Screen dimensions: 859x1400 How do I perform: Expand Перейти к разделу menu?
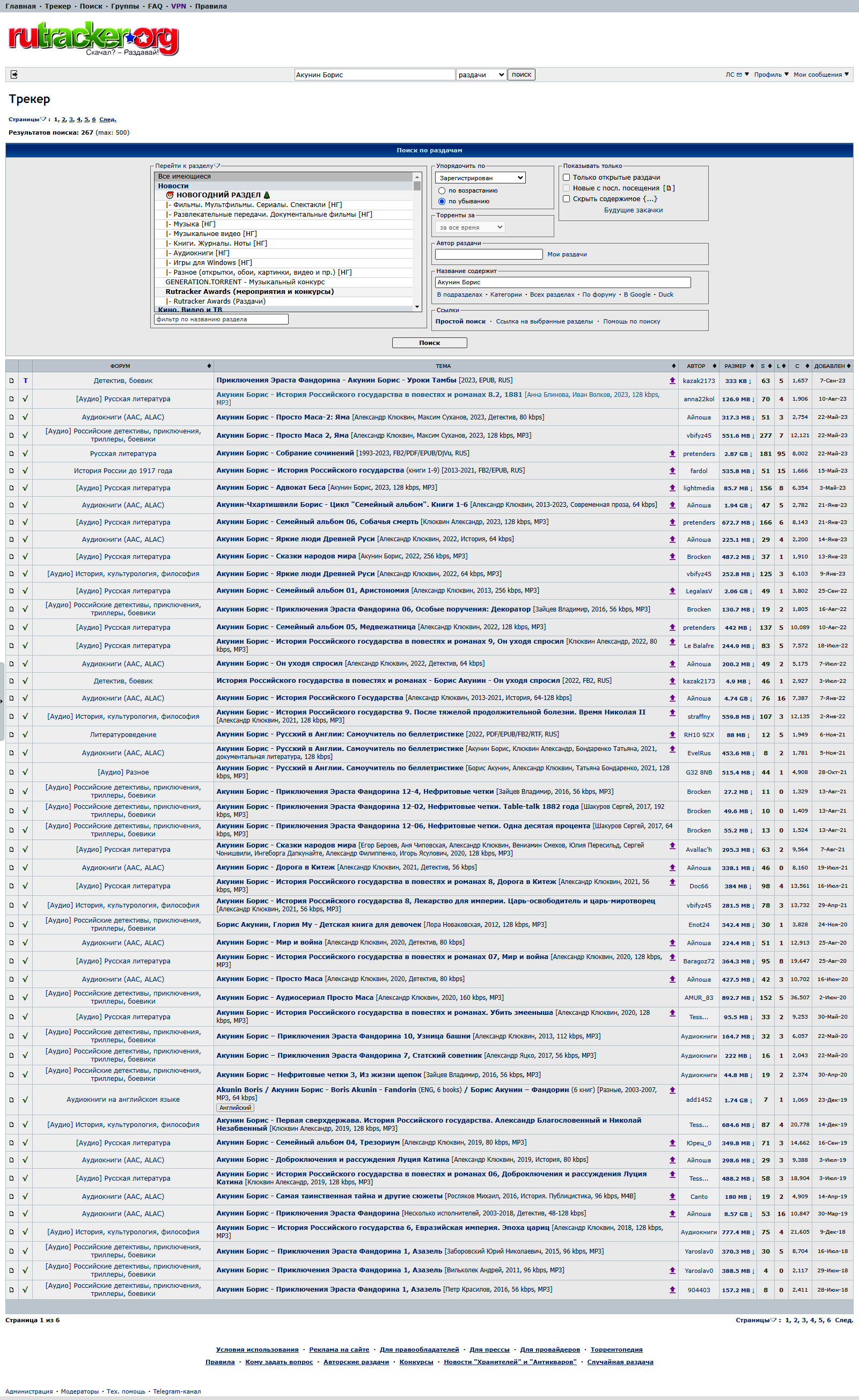188,166
